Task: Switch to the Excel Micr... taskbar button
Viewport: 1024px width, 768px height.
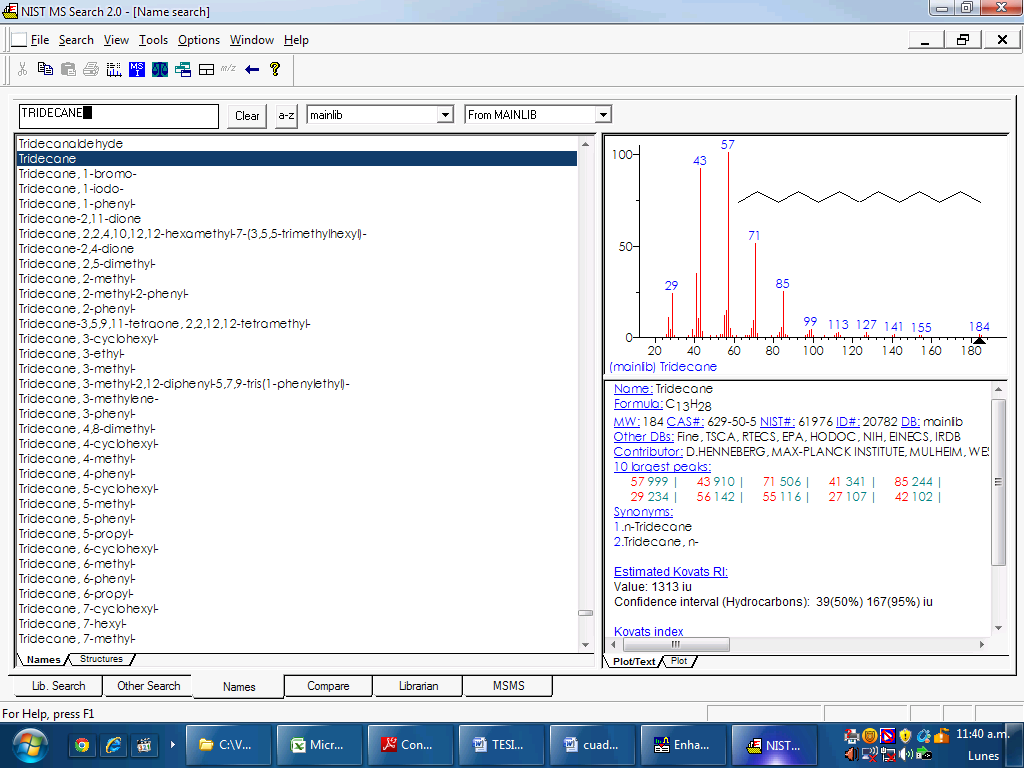Action: click(x=319, y=745)
